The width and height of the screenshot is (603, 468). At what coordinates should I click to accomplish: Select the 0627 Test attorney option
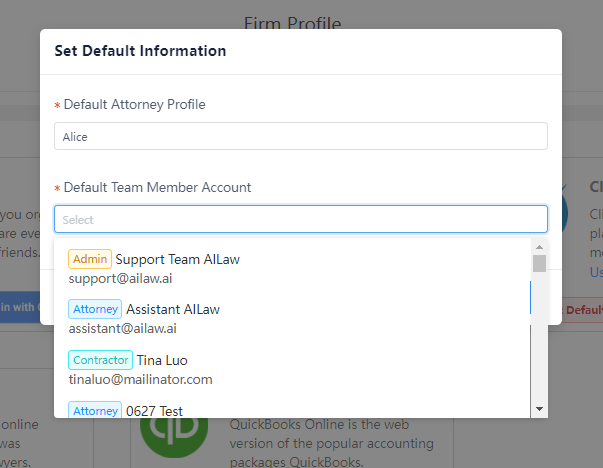[x=292, y=409]
